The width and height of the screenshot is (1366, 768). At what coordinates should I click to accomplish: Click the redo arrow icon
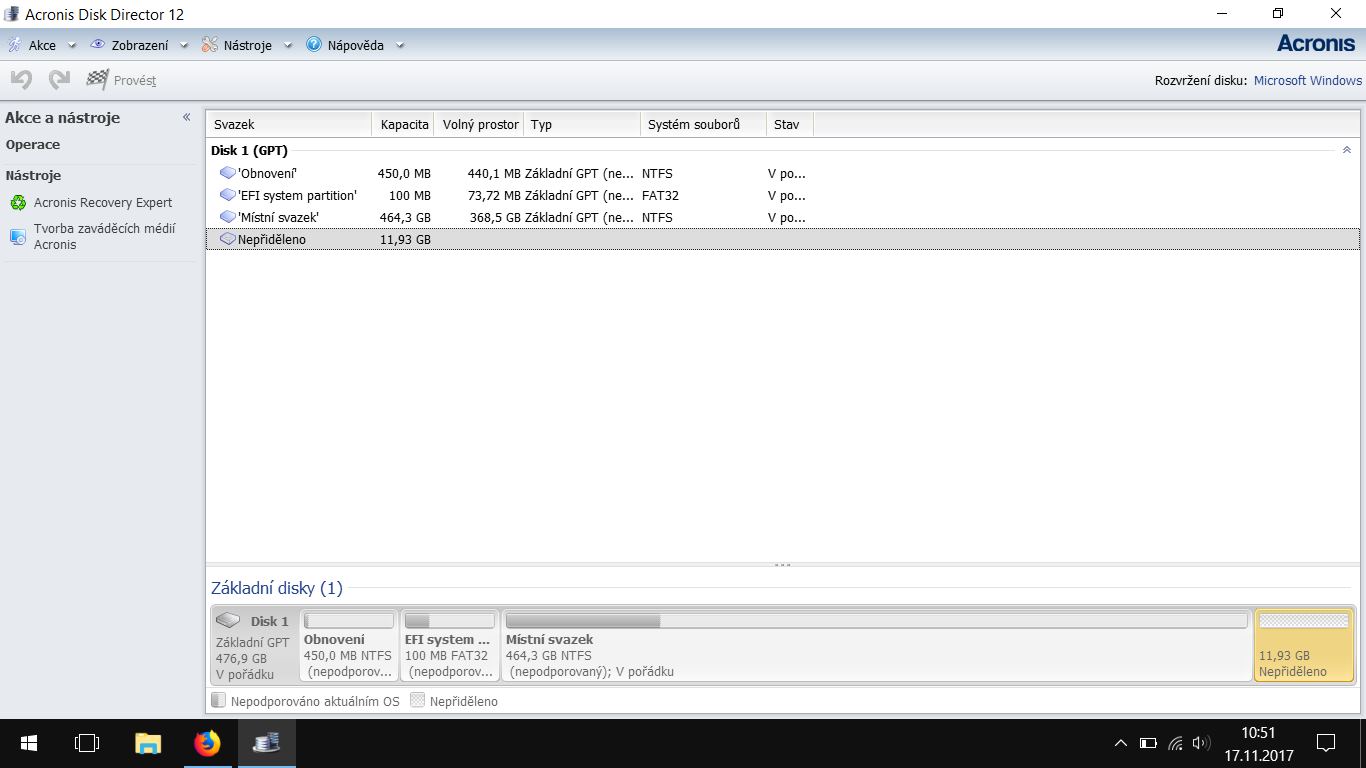pyautogui.click(x=59, y=80)
